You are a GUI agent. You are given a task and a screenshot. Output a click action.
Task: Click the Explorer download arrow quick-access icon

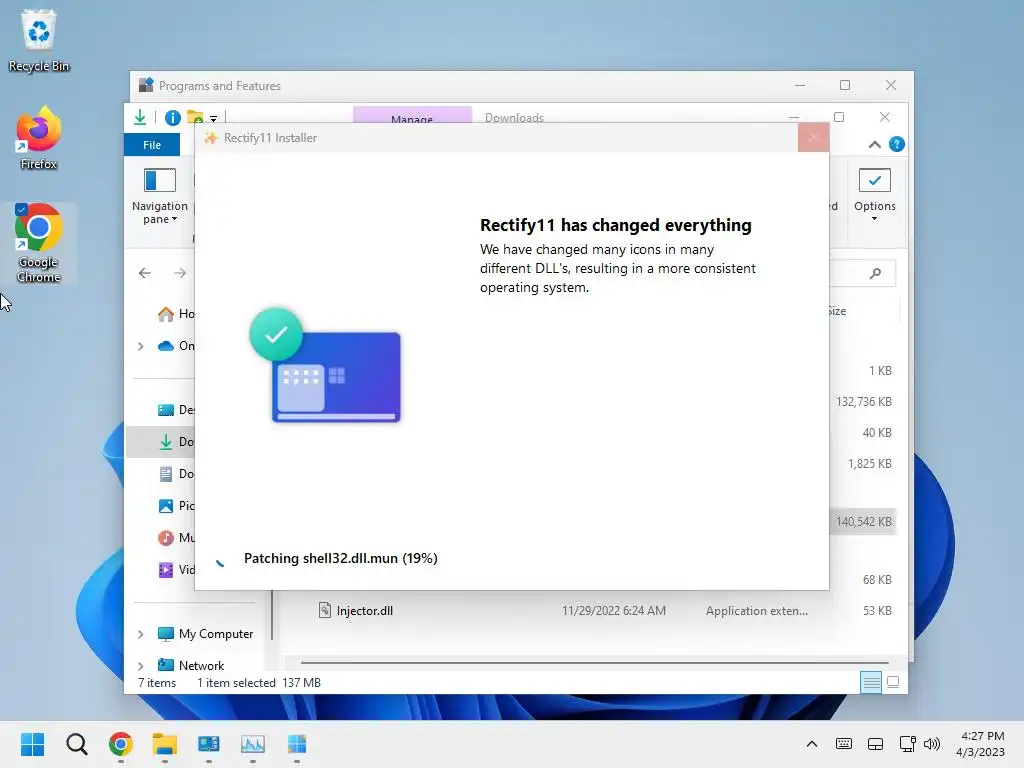click(x=140, y=118)
